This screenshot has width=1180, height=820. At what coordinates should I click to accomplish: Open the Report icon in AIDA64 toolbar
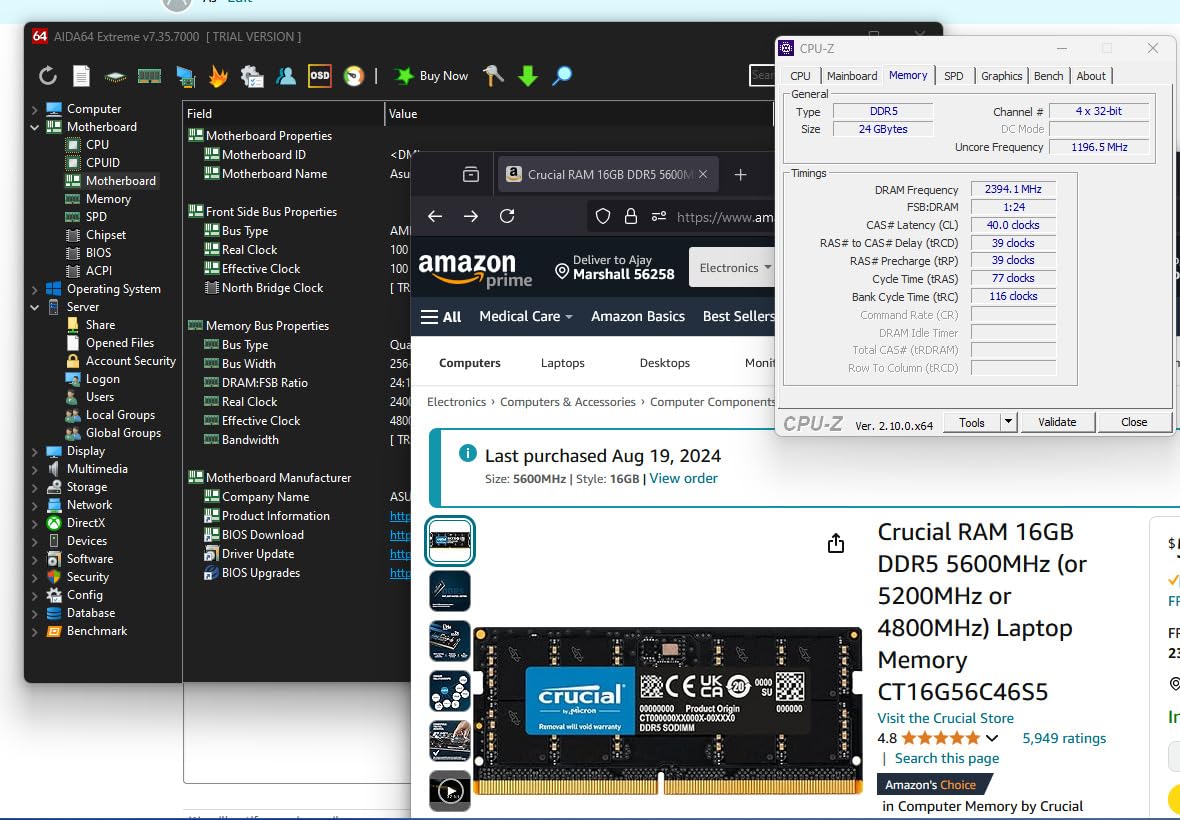point(81,75)
